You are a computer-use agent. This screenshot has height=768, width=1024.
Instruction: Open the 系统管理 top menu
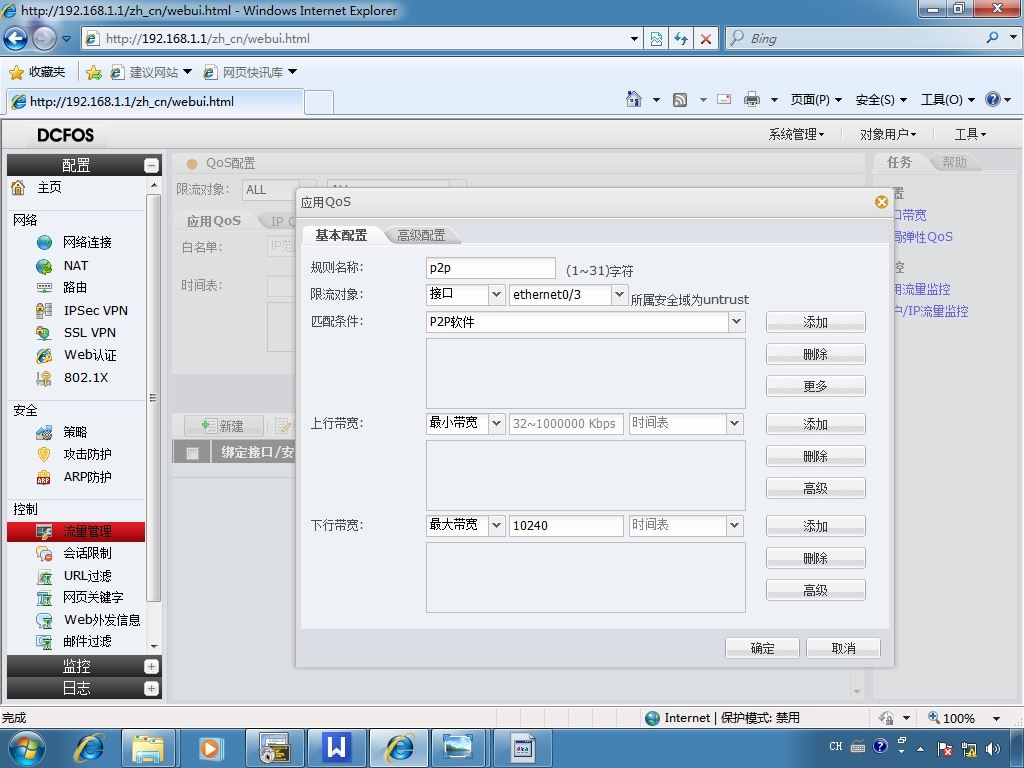(x=796, y=135)
